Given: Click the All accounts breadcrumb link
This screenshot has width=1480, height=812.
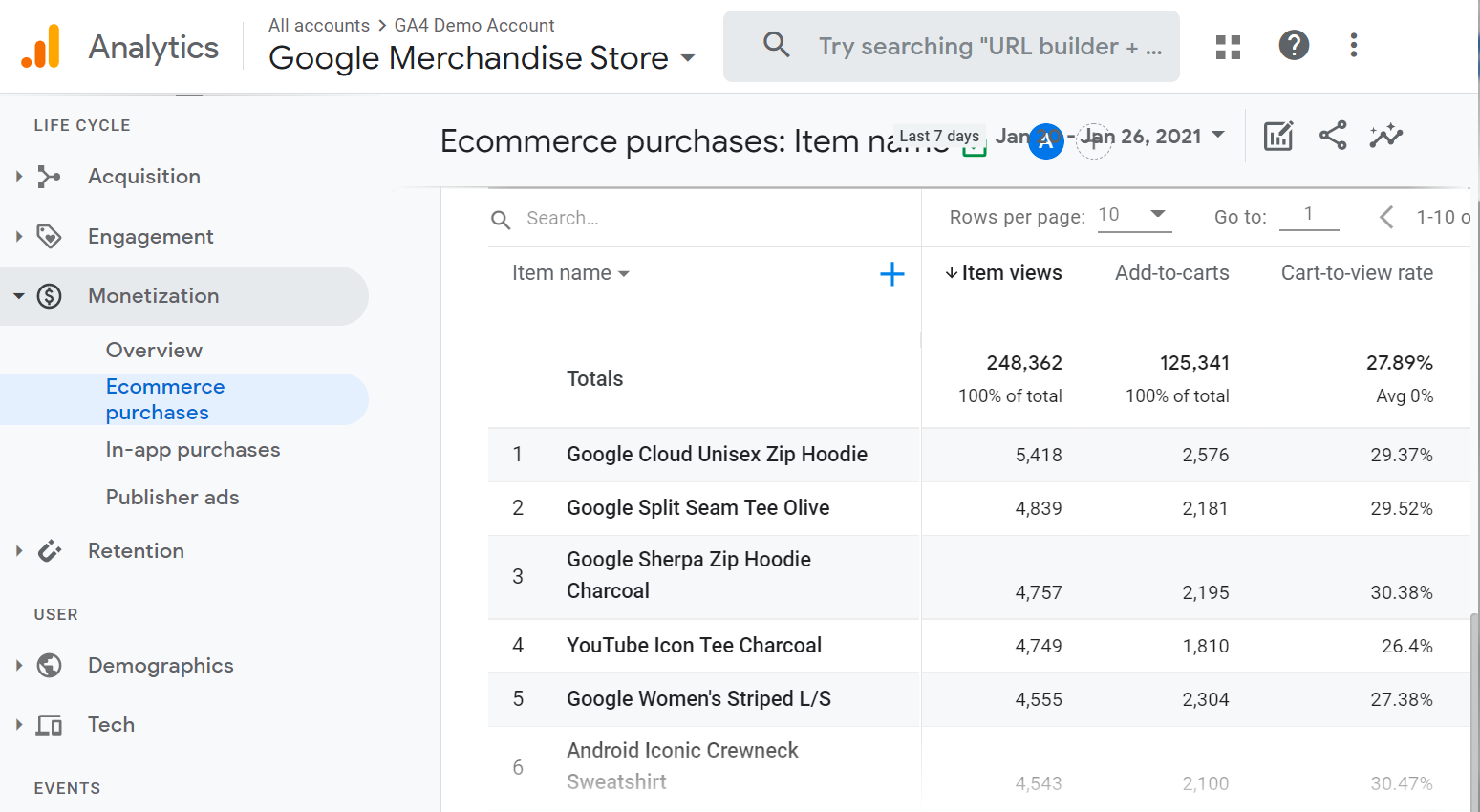Looking at the screenshot, I should [318, 26].
